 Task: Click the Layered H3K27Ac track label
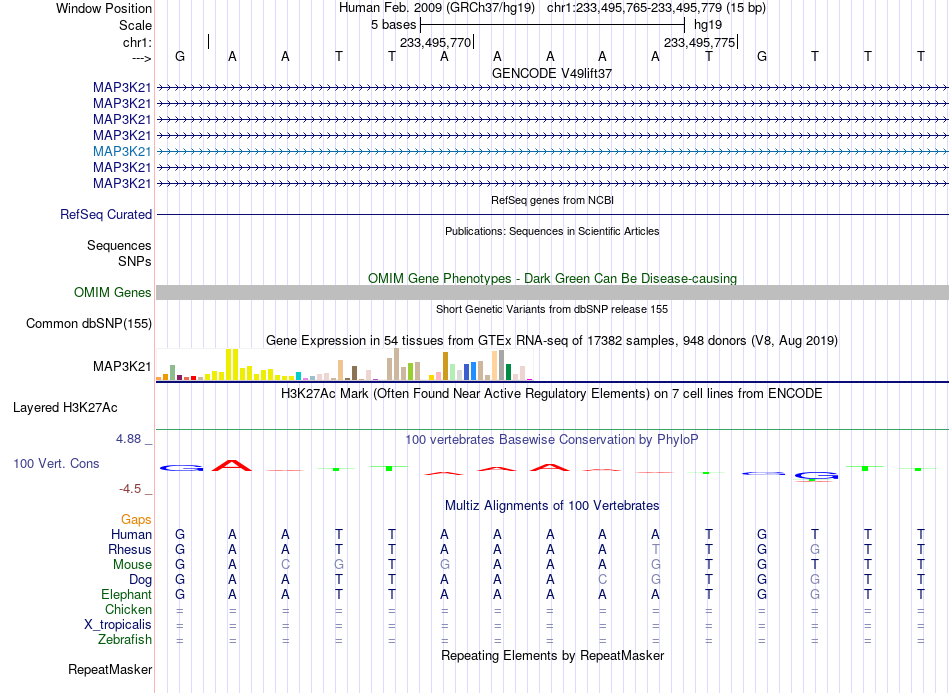click(x=65, y=408)
